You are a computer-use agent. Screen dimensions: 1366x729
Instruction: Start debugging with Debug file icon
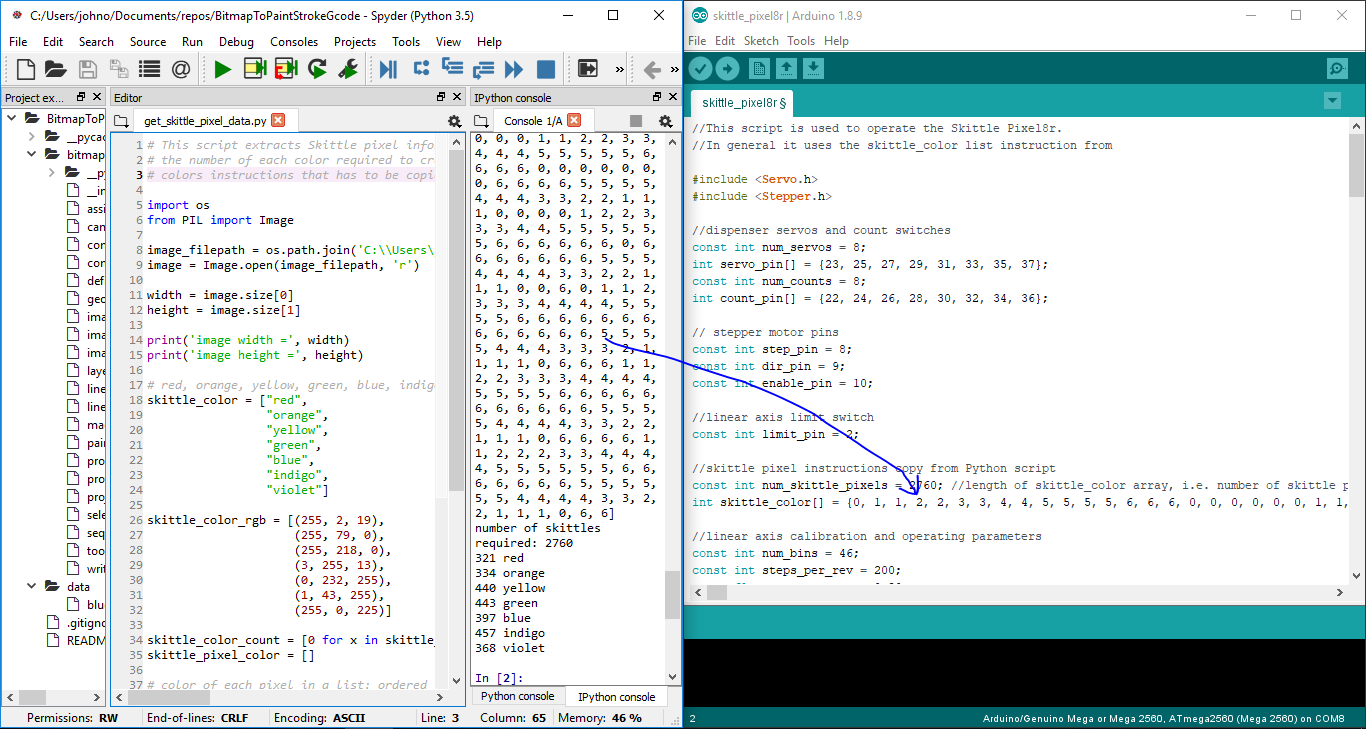388,69
